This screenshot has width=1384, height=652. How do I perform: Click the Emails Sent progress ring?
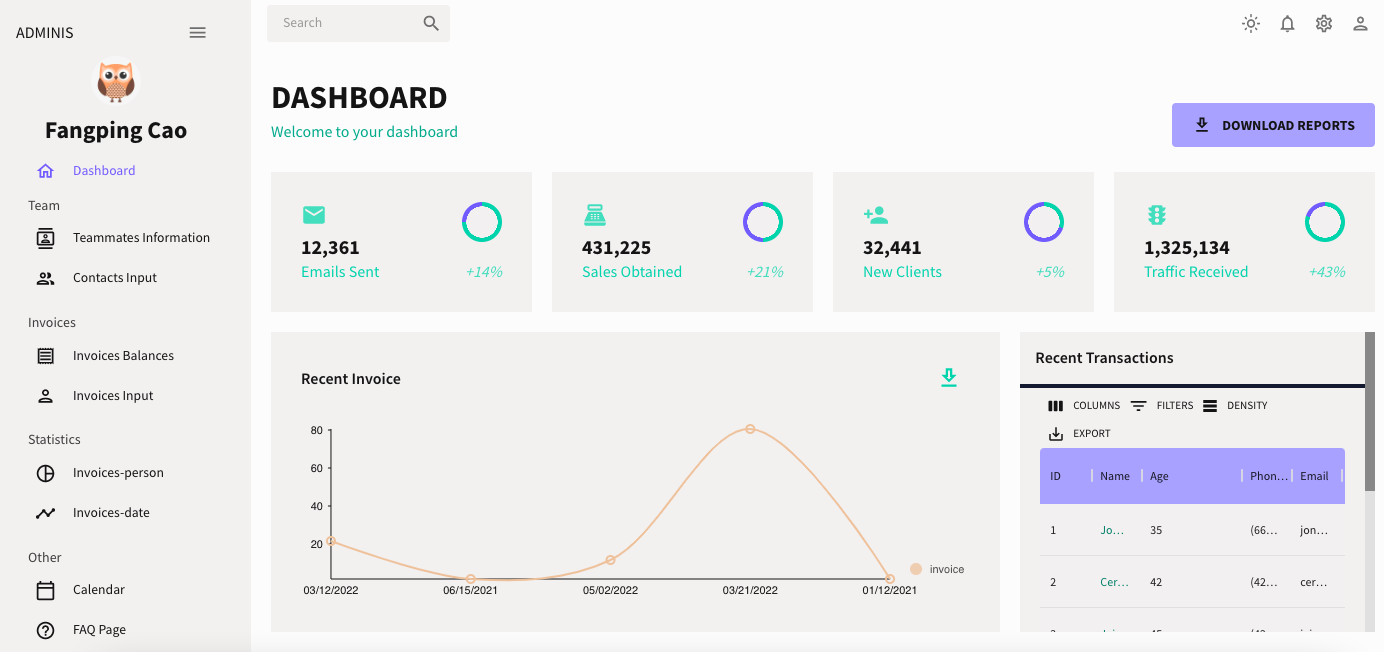[x=482, y=222]
